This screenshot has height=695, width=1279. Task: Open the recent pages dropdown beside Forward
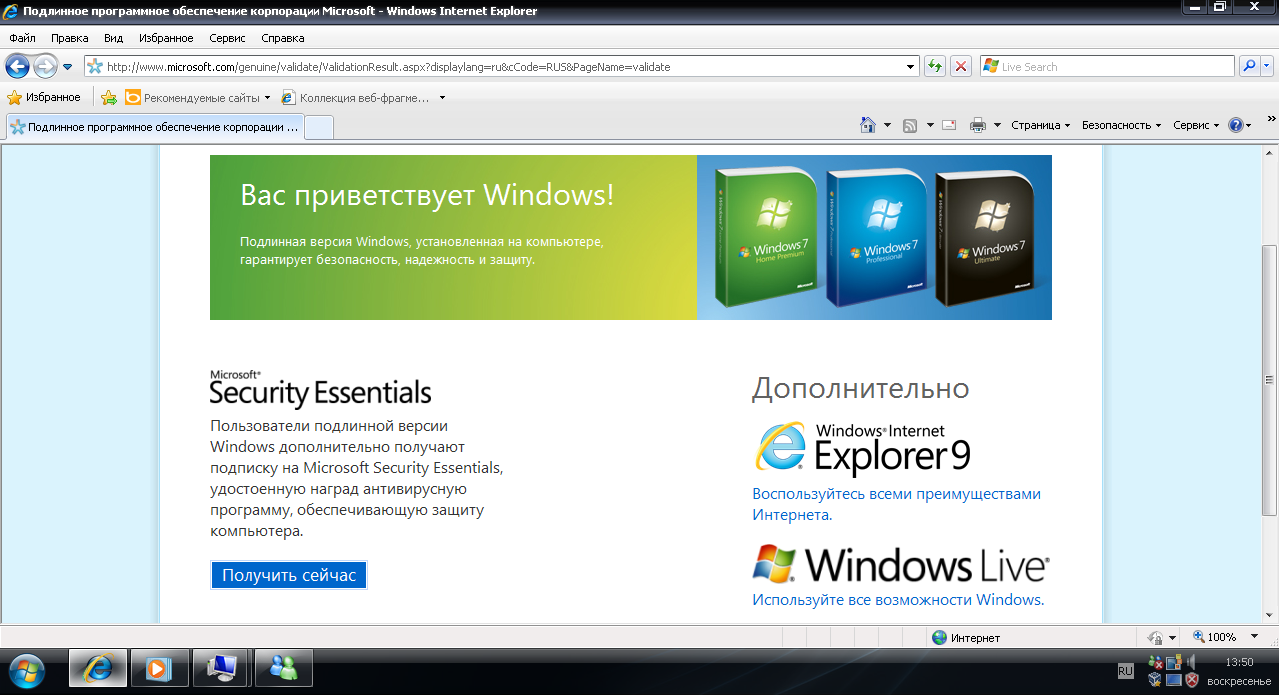pos(67,67)
